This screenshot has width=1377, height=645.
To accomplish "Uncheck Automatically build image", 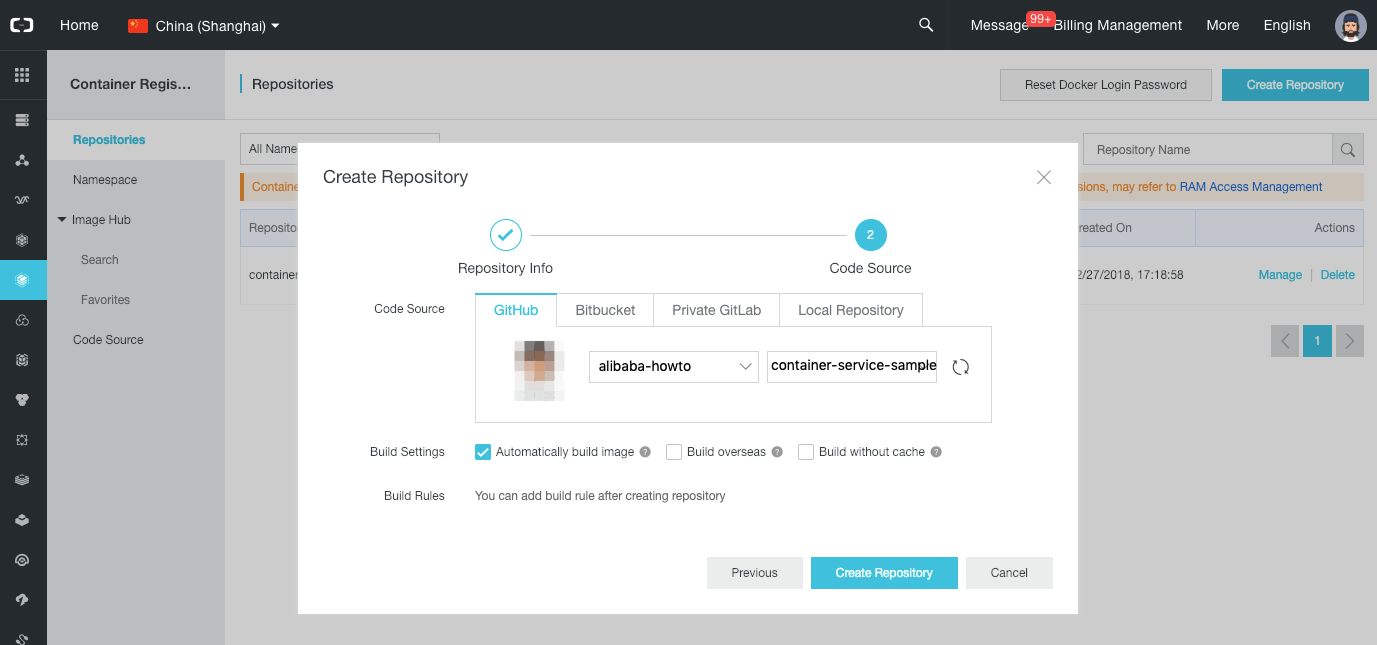I will click(x=483, y=452).
